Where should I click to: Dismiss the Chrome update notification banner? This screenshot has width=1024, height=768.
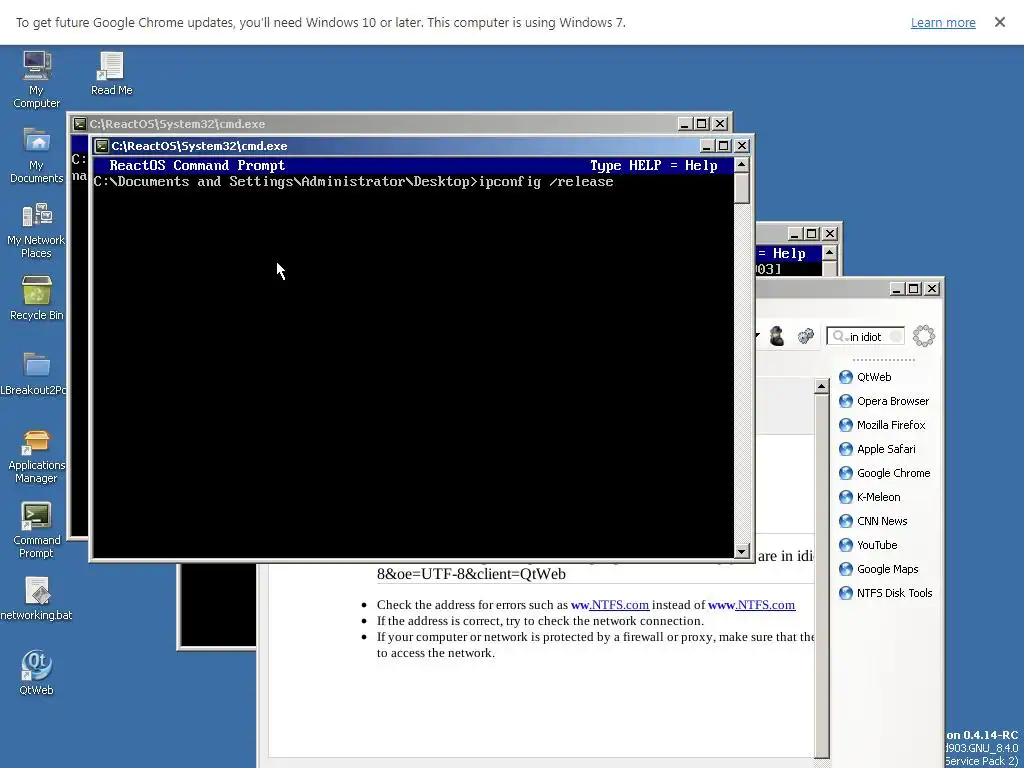[999, 22]
